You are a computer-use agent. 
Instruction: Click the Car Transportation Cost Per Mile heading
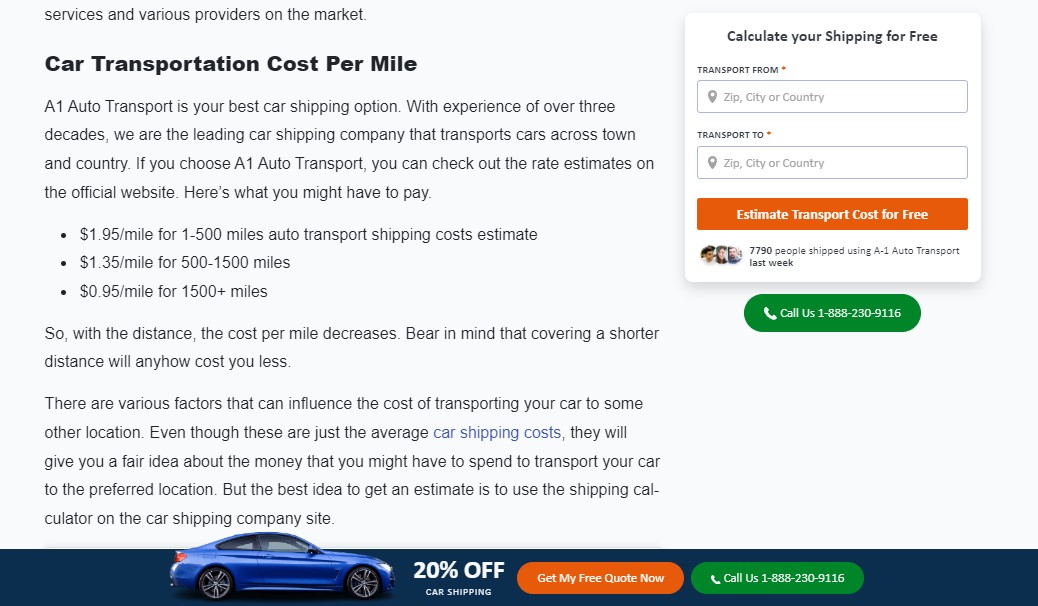pyautogui.click(x=230, y=64)
